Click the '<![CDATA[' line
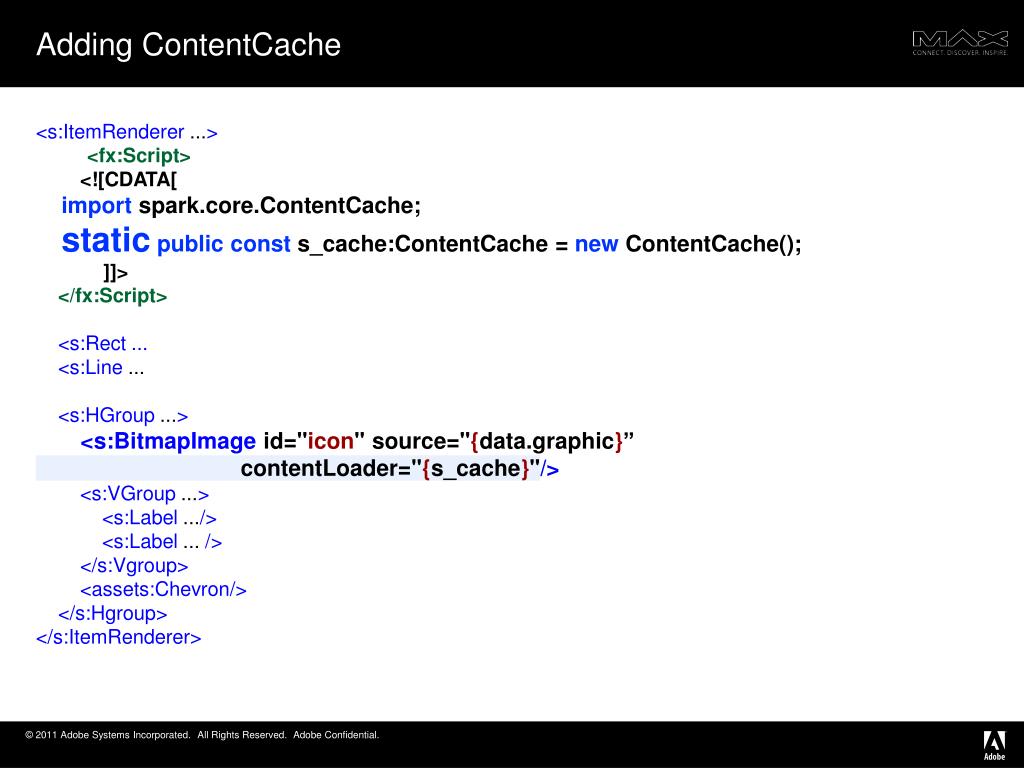The width and height of the screenshot is (1024, 768). [x=129, y=180]
